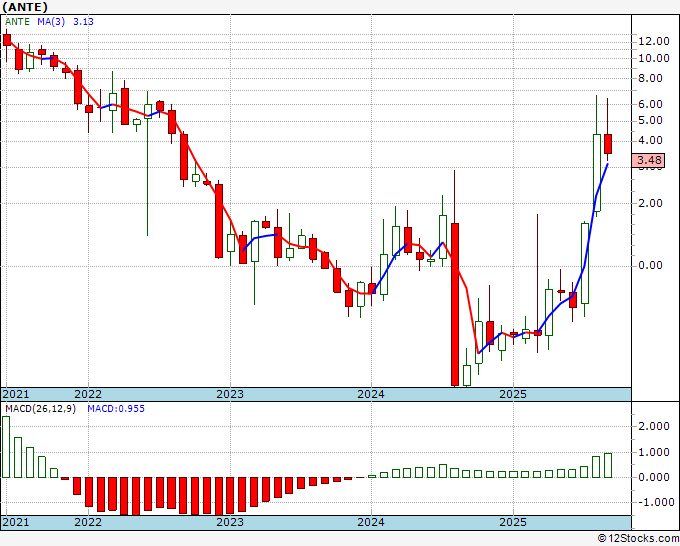Click the ANTE ticker legend label
This screenshot has height=546, width=680.
pos(17,22)
